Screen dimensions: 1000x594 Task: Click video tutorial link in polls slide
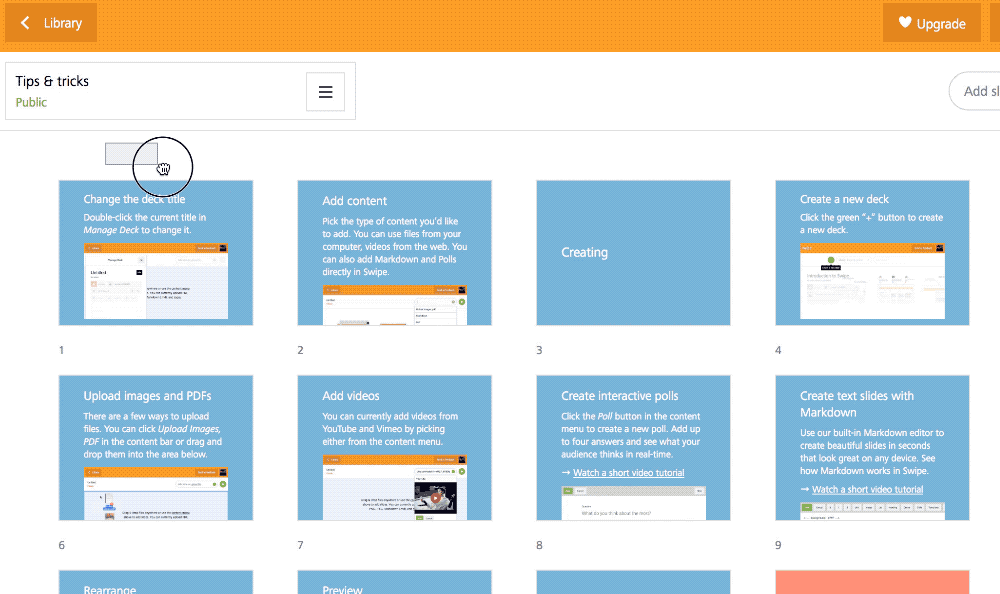pos(628,473)
